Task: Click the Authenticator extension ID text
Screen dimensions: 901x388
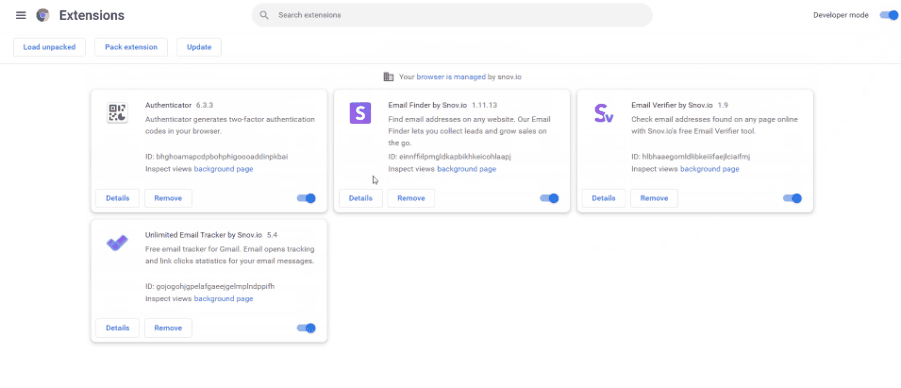Action: pyautogui.click(x=217, y=156)
